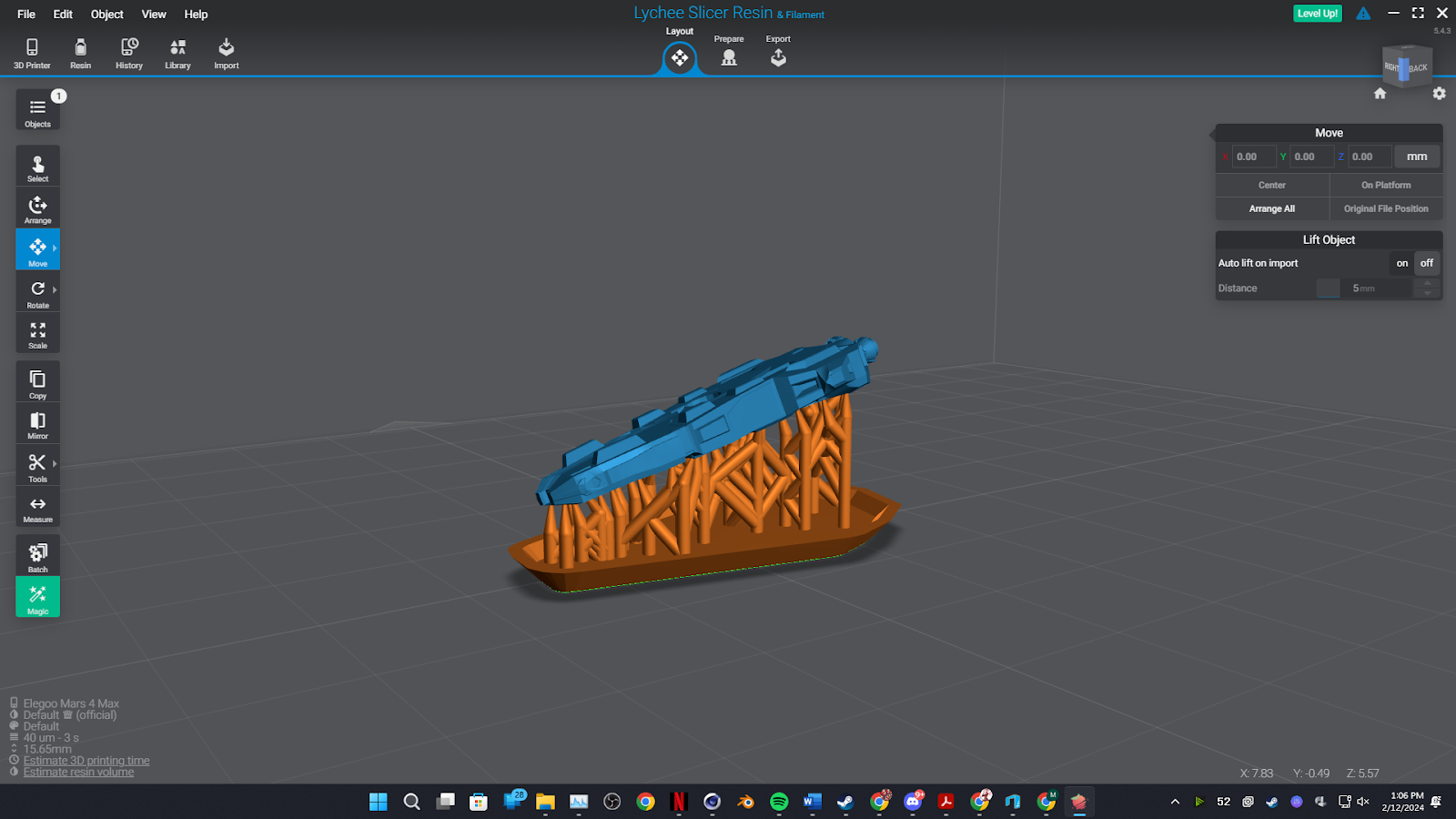Increase lift Distance with up stepper
This screenshot has width=1456, height=819.
click(x=1427, y=283)
